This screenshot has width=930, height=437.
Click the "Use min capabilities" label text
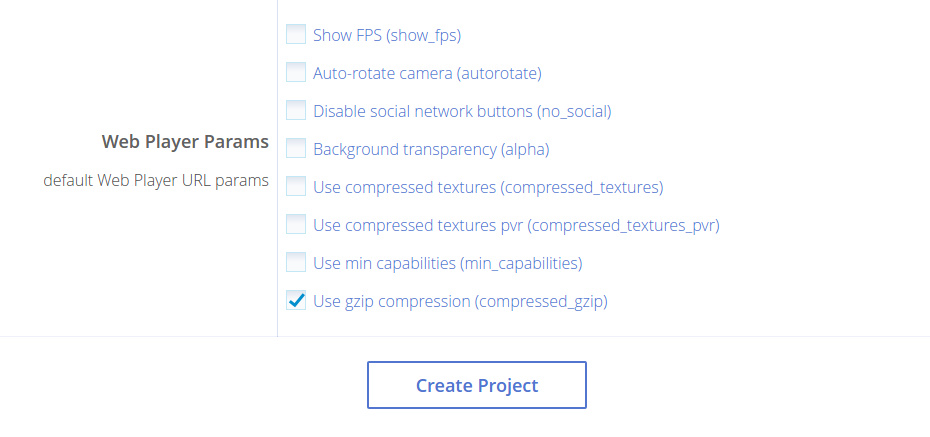click(384, 263)
